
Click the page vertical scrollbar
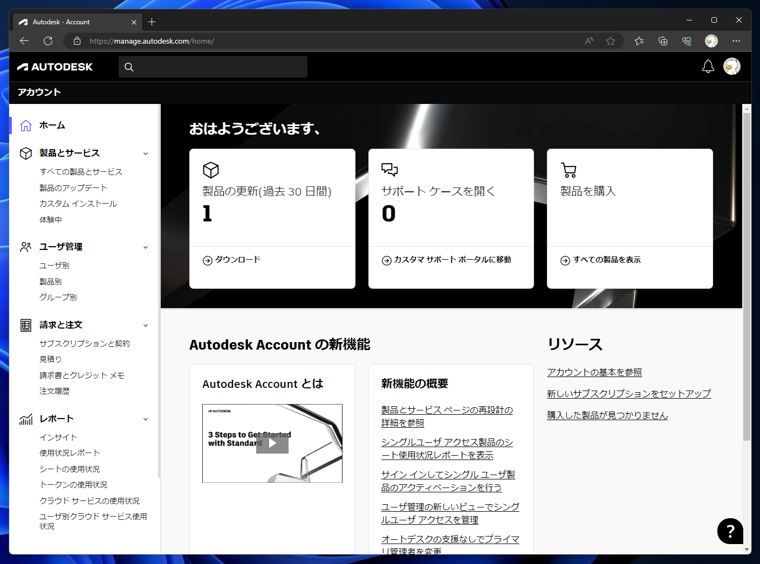[746, 278]
